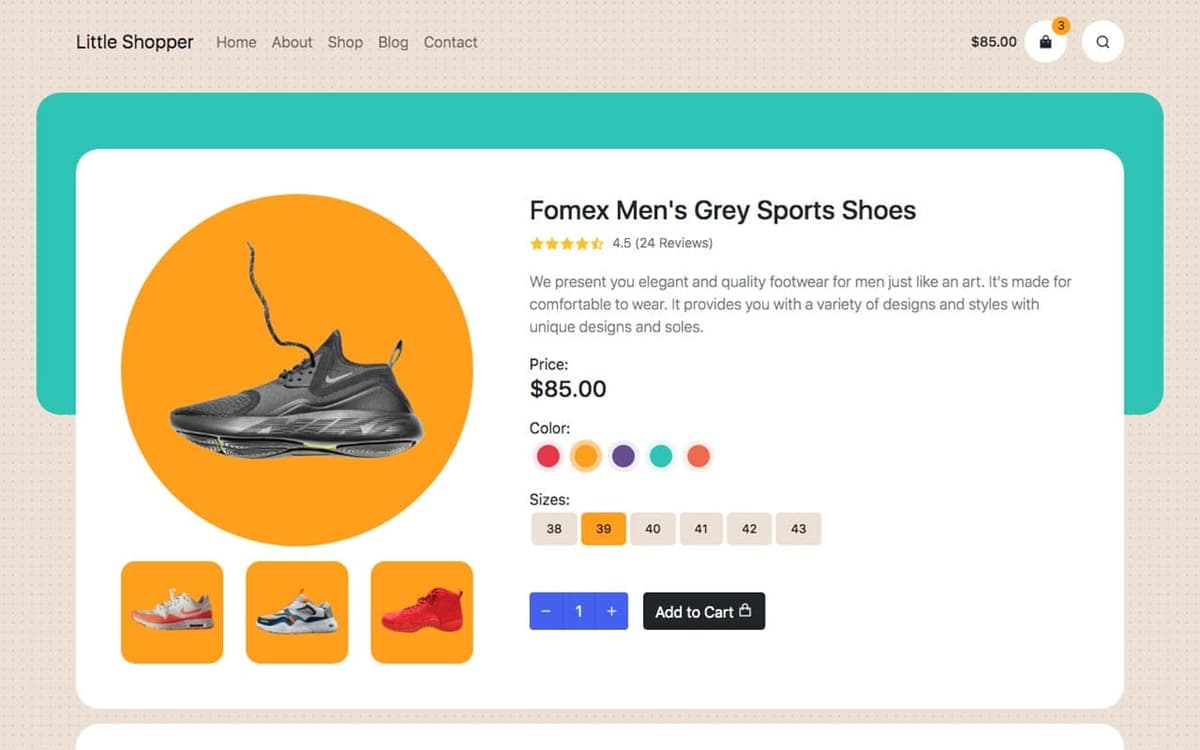Navigate to the Blog page
The width and height of the screenshot is (1200, 750).
393,42
